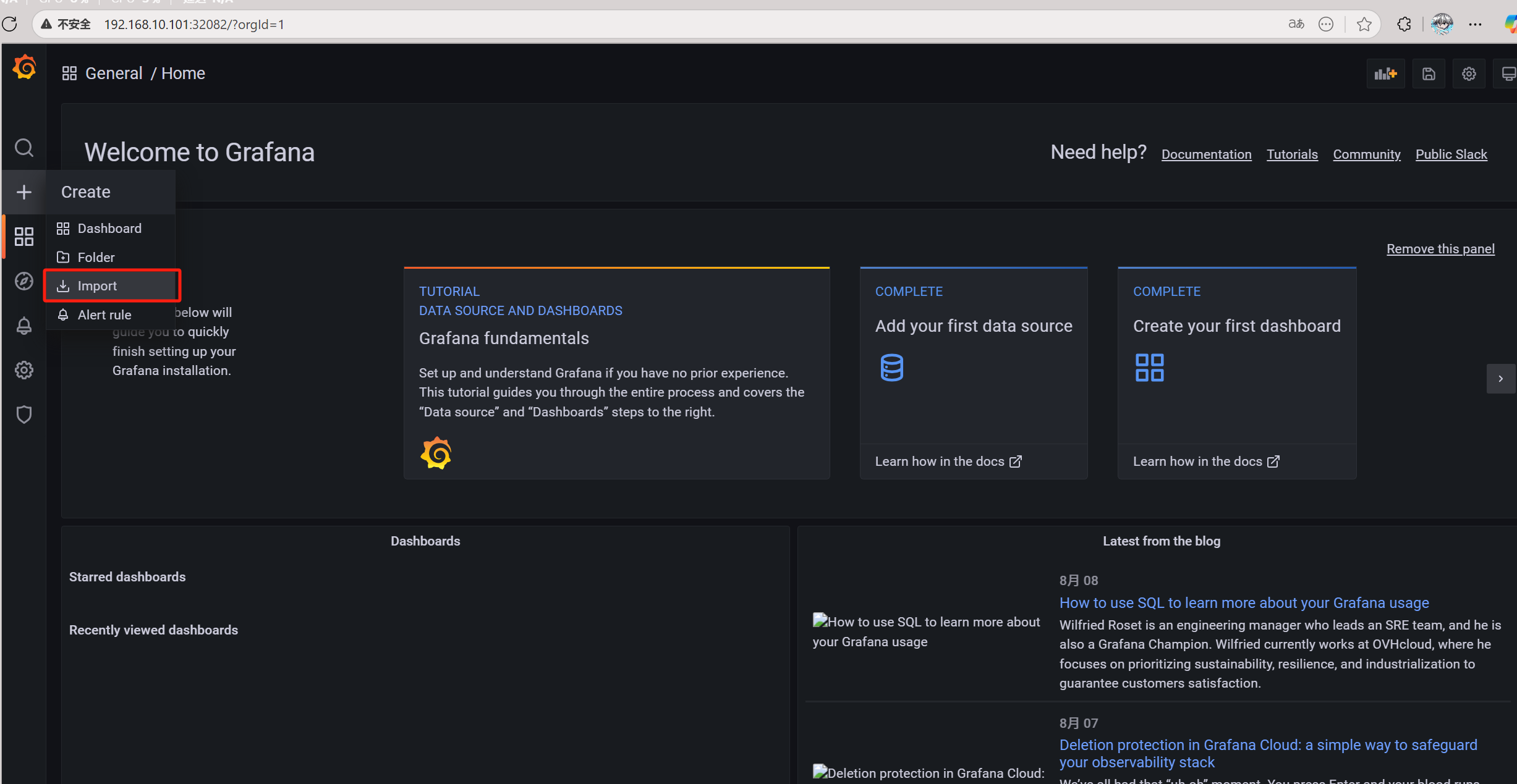This screenshot has height=784, width=1517.
Task: Click the Deletion protection blog image
Action: 928,772
